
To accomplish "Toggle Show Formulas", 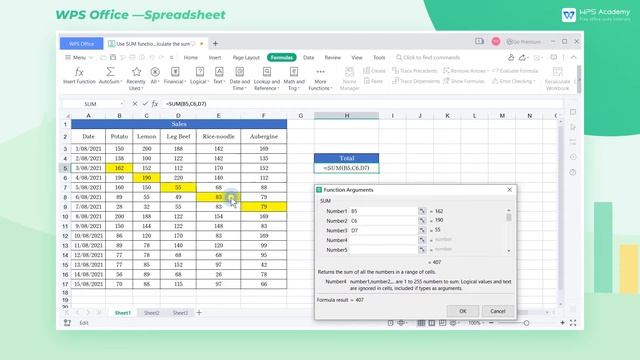I will (464, 81).
